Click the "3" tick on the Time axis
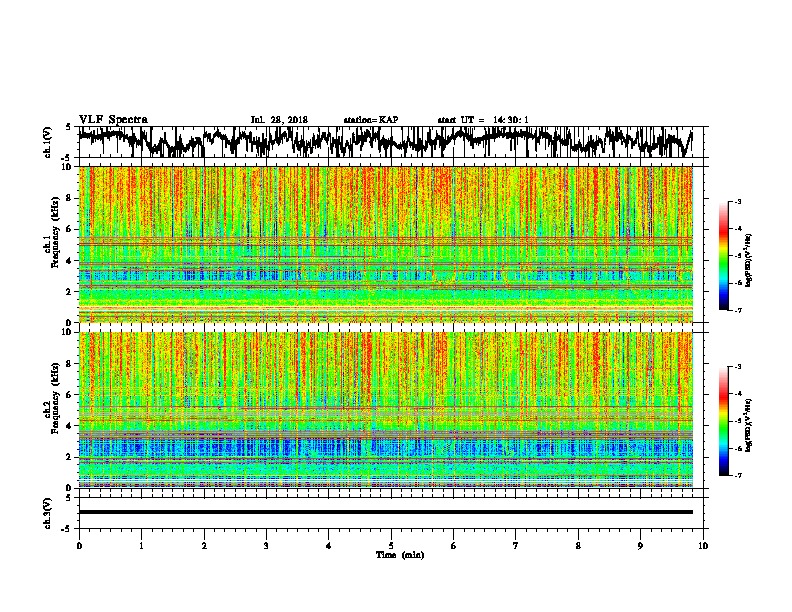Image resolution: width=792 pixels, height=612 pixels. pos(266,546)
